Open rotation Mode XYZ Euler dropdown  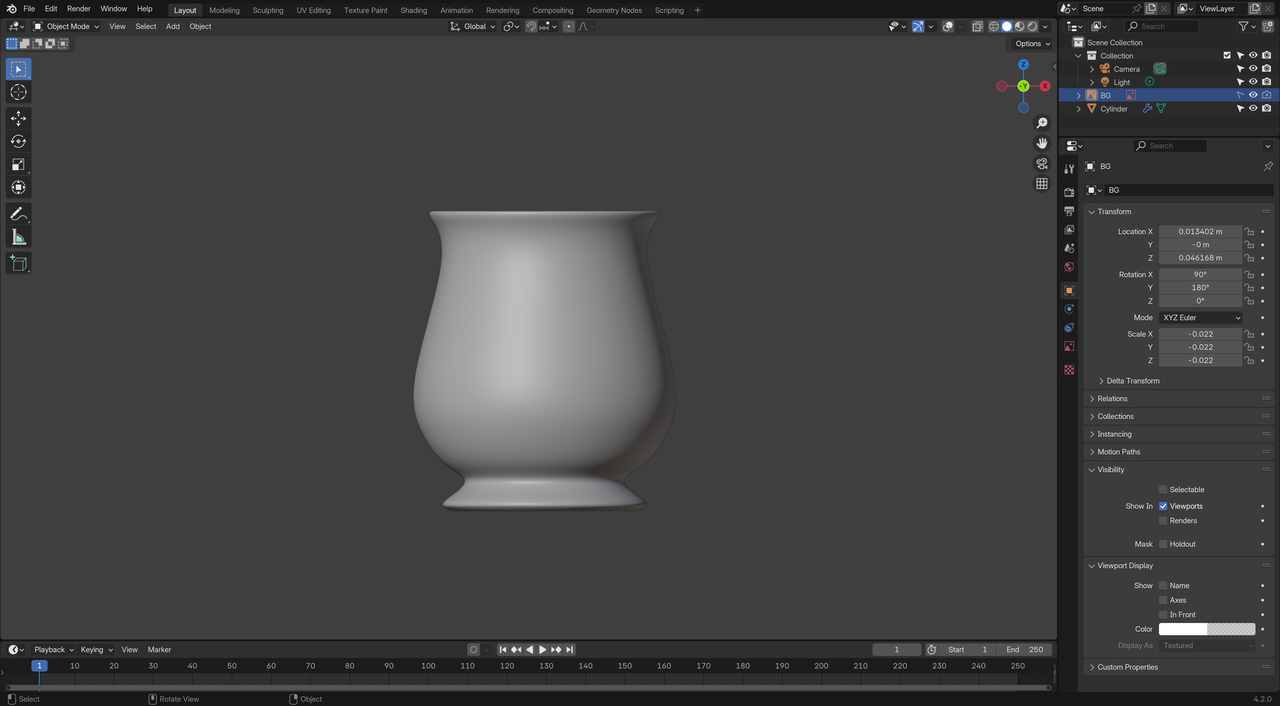click(1201, 318)
